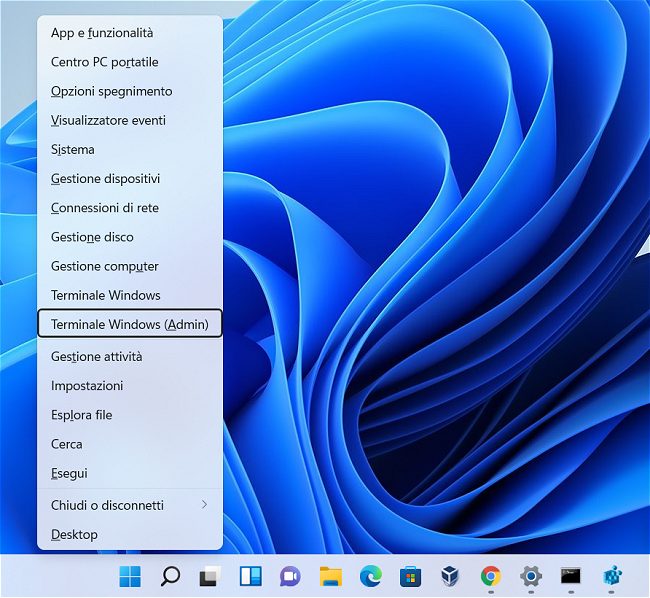Click the blue cubes icon in taskbar

pos(612,576)
